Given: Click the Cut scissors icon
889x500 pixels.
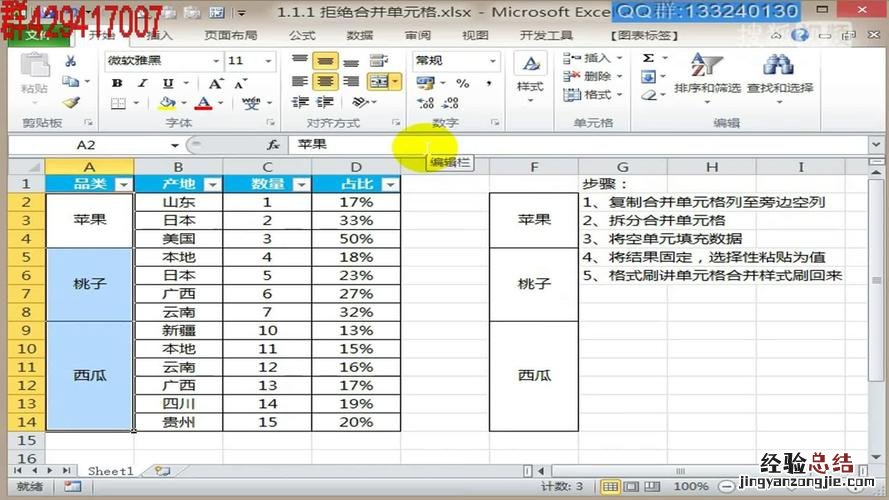Looking at the screenshot, I should point(70,62).
